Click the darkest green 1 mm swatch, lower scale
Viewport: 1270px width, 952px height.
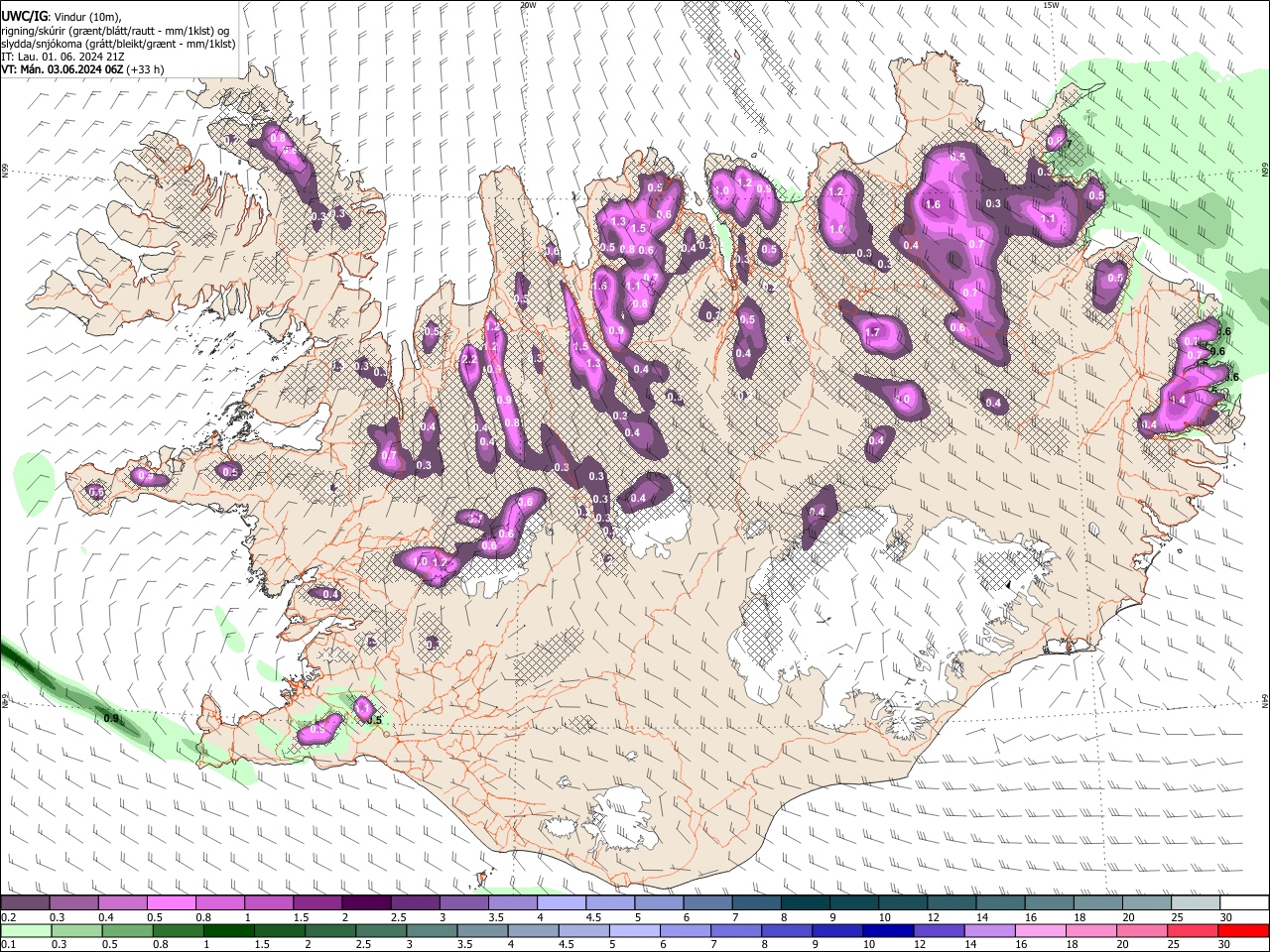[x=228, y=930]
